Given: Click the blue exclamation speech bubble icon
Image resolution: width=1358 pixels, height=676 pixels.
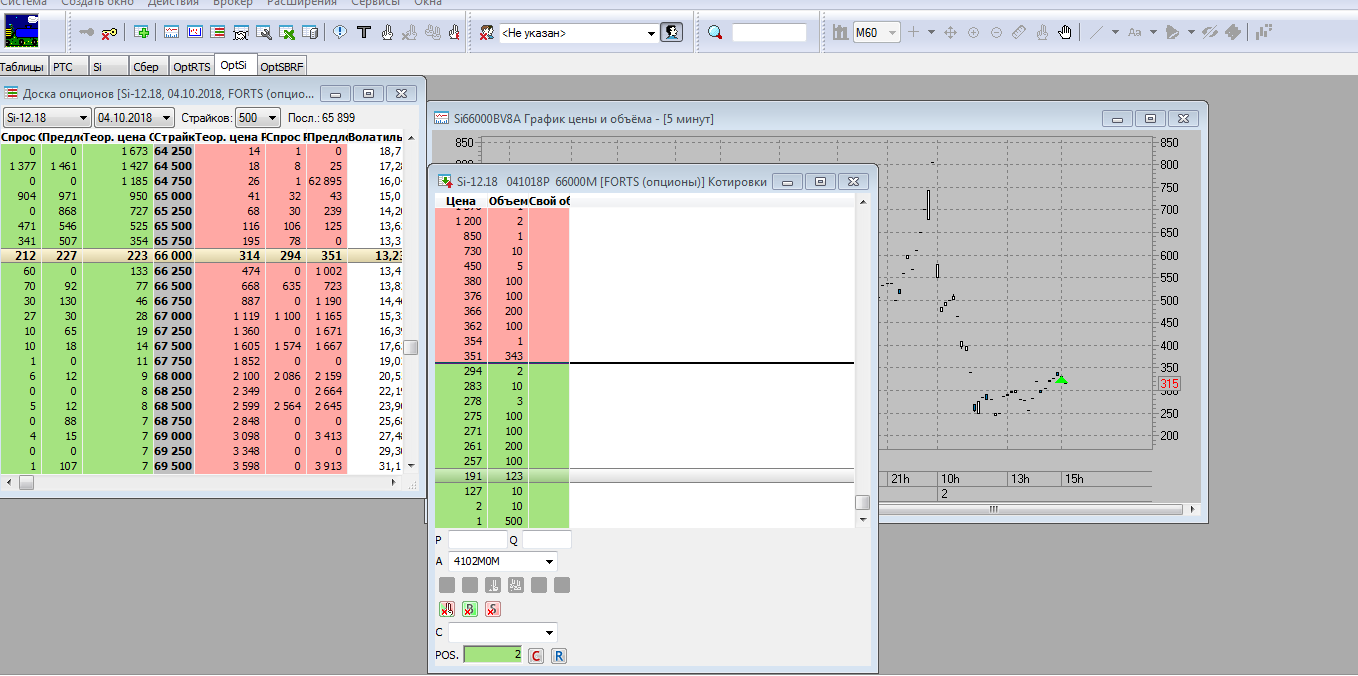Looking at the screenshot, I should (340, 33).
